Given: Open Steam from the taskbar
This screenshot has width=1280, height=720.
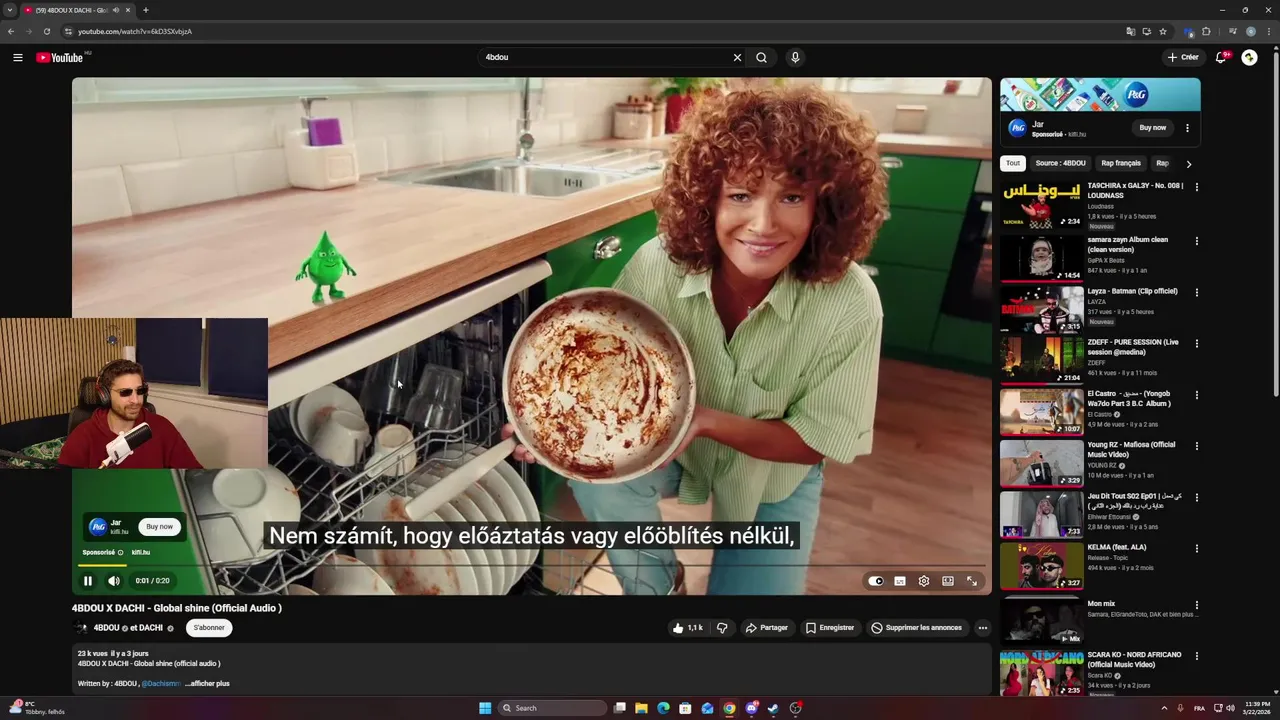Looking at the screenshot, I should click(774, 708).
